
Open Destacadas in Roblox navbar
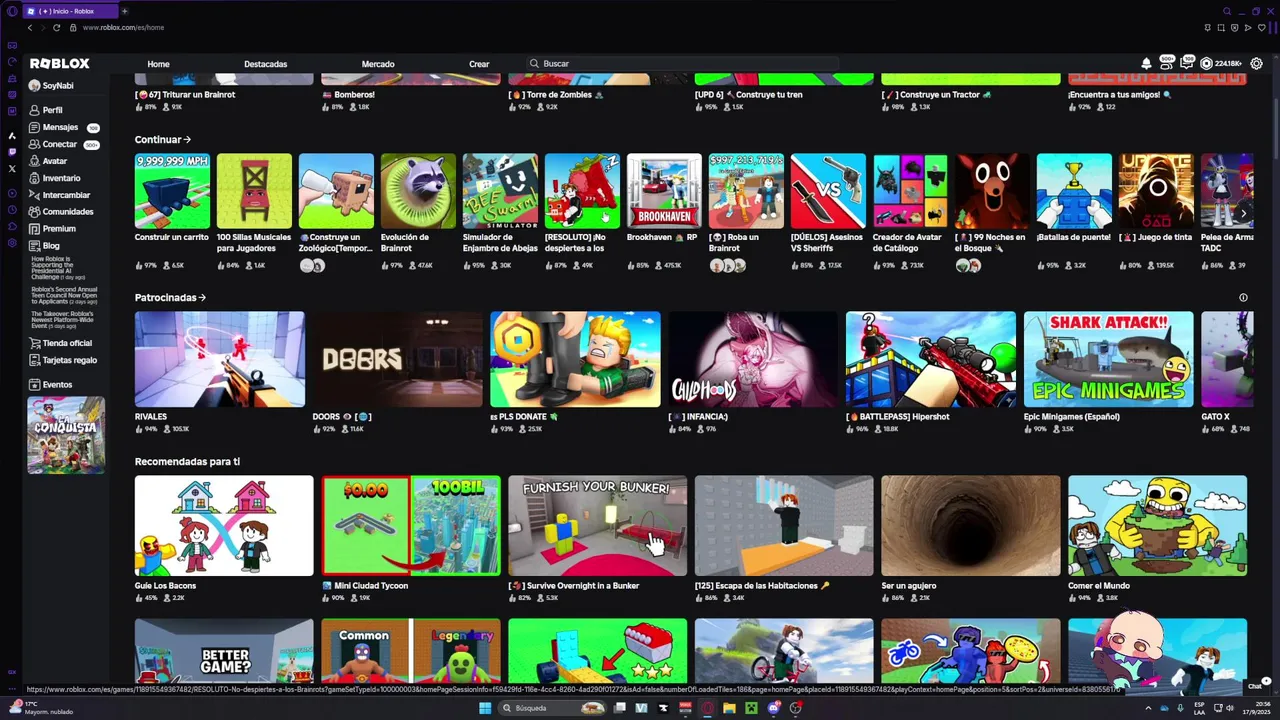tap(265, 64)
